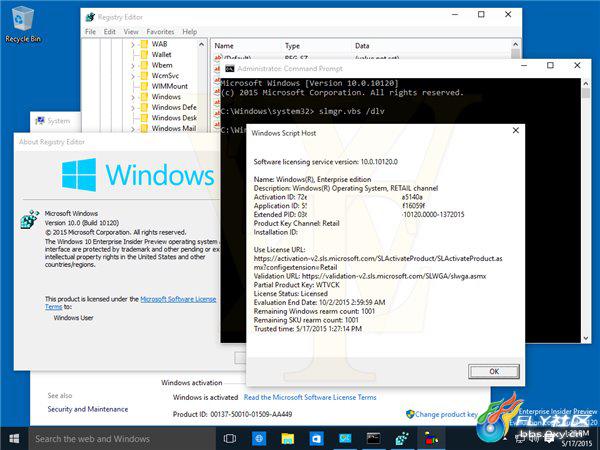The height and width of the screenshot is (450, 600).
Task: Expand the WAB key node
Action: pyautogui.click(x=133, y=44)
